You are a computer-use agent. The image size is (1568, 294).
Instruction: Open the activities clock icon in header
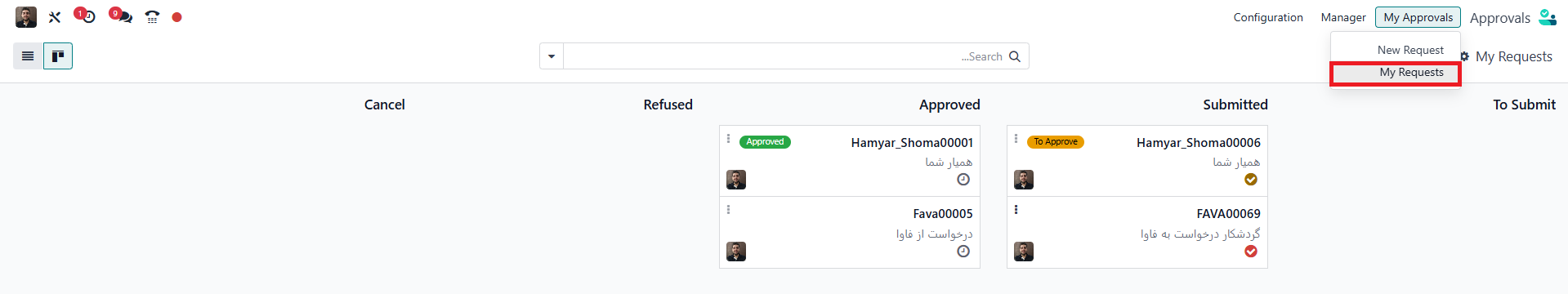point(88,17)
